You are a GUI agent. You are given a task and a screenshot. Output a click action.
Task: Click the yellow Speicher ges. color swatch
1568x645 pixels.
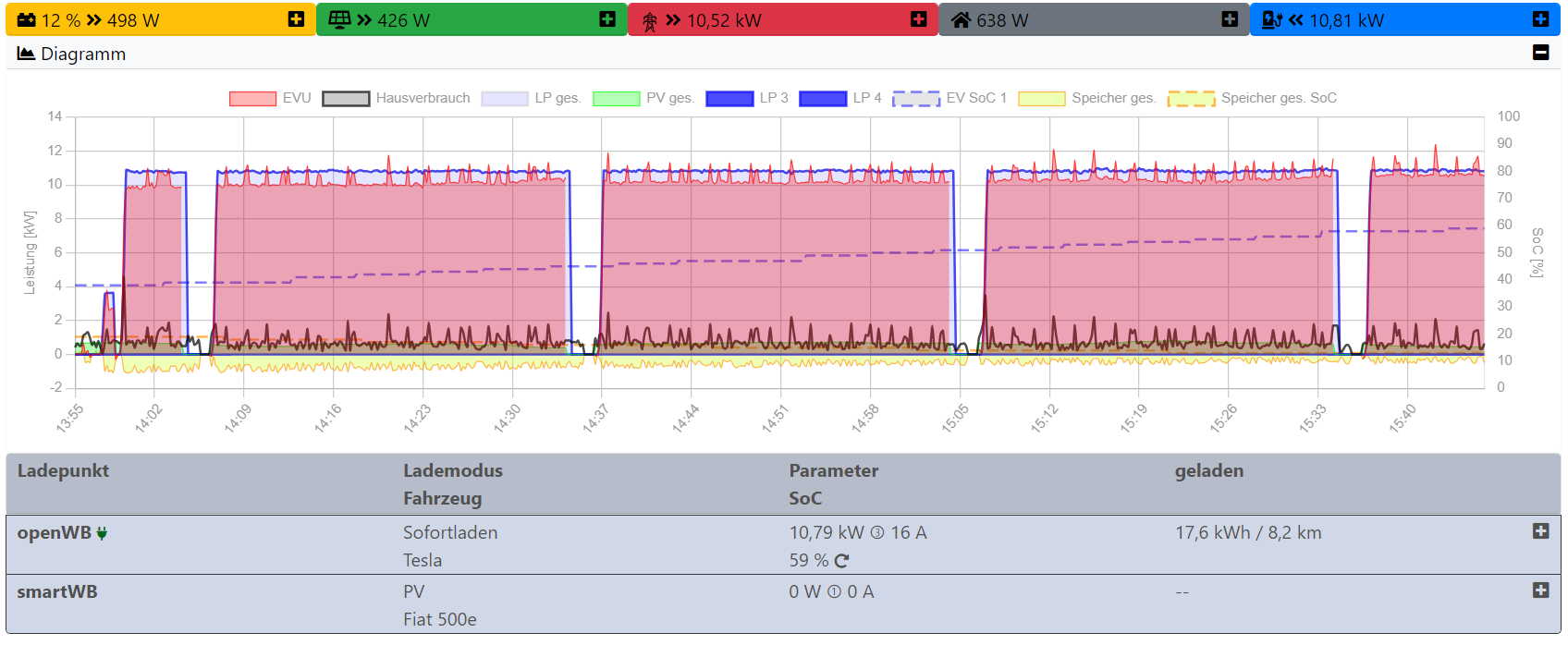(1042, 99)
